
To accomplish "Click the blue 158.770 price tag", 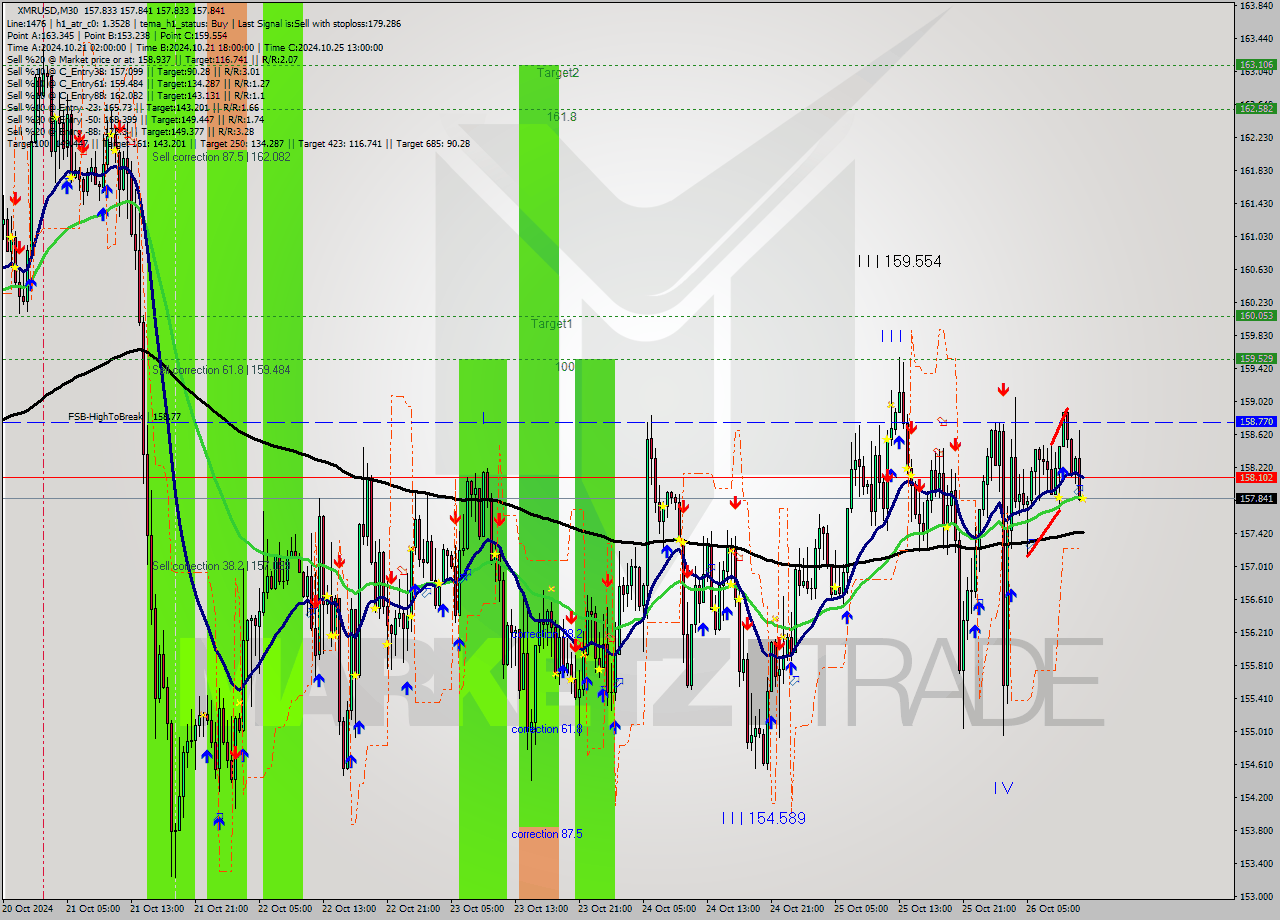I will (1256, 422).
